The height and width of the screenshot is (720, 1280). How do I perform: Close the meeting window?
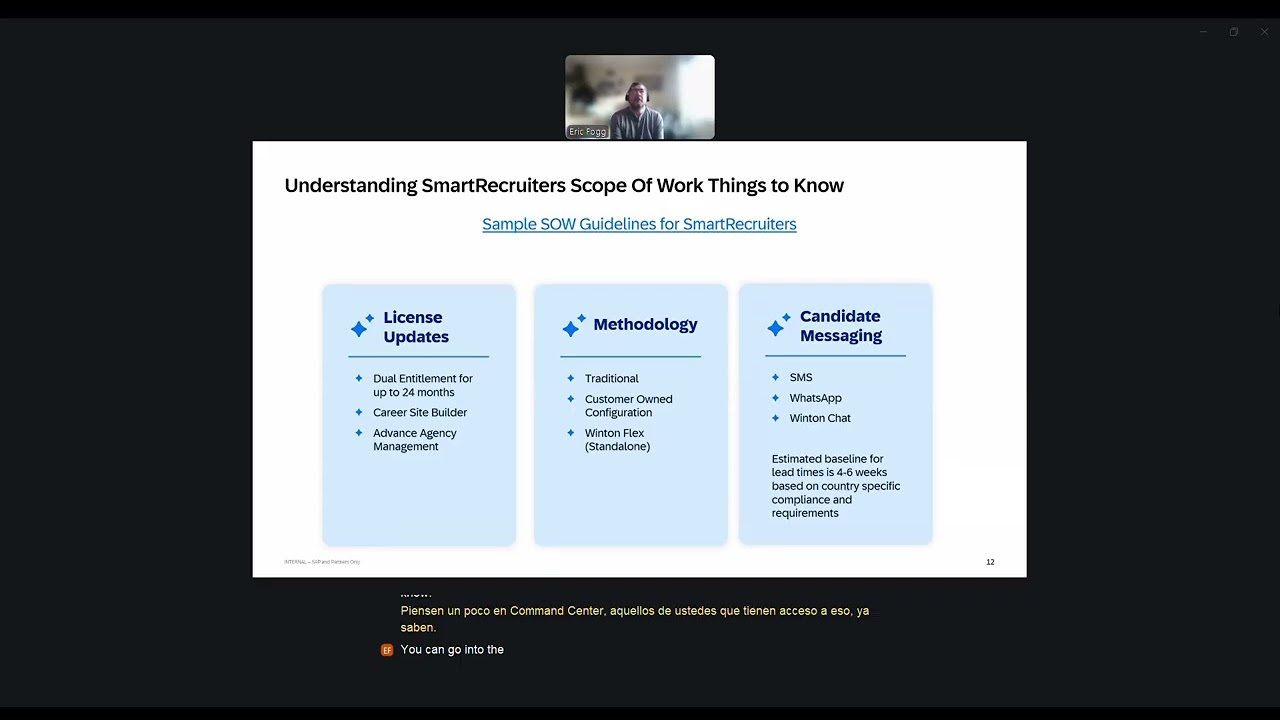pos(1265,32)
